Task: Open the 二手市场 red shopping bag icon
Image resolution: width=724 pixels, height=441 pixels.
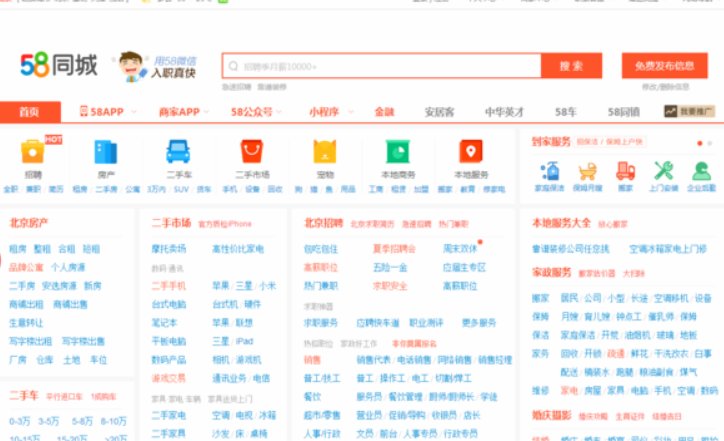Action: [252, 151]
